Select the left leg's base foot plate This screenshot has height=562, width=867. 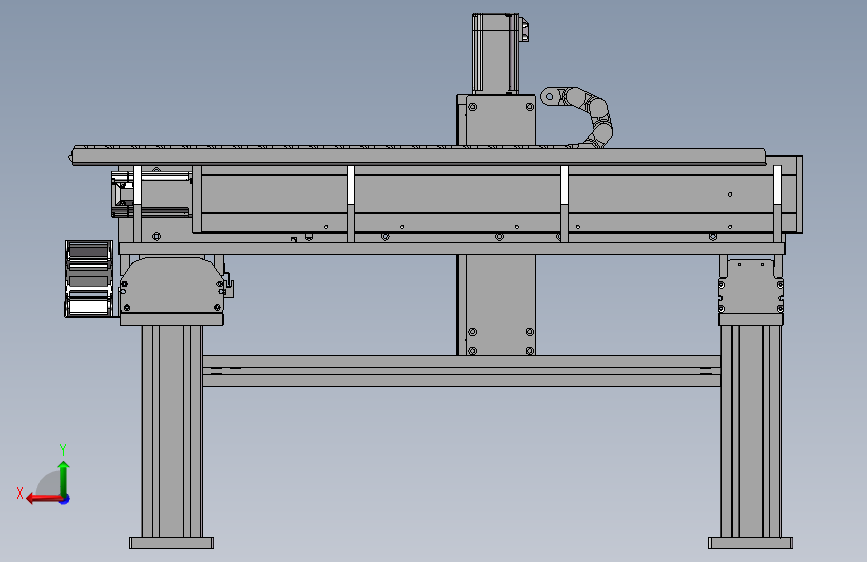point(171,543)
